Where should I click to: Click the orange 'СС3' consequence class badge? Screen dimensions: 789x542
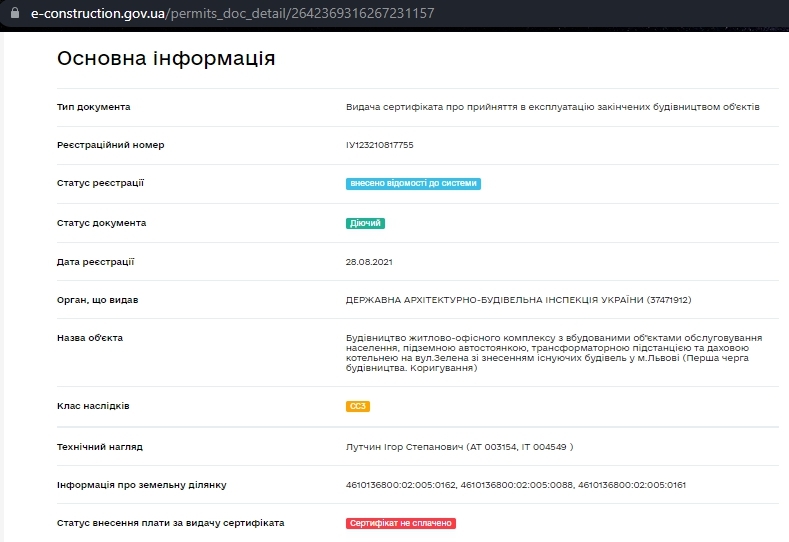point(358,406)
